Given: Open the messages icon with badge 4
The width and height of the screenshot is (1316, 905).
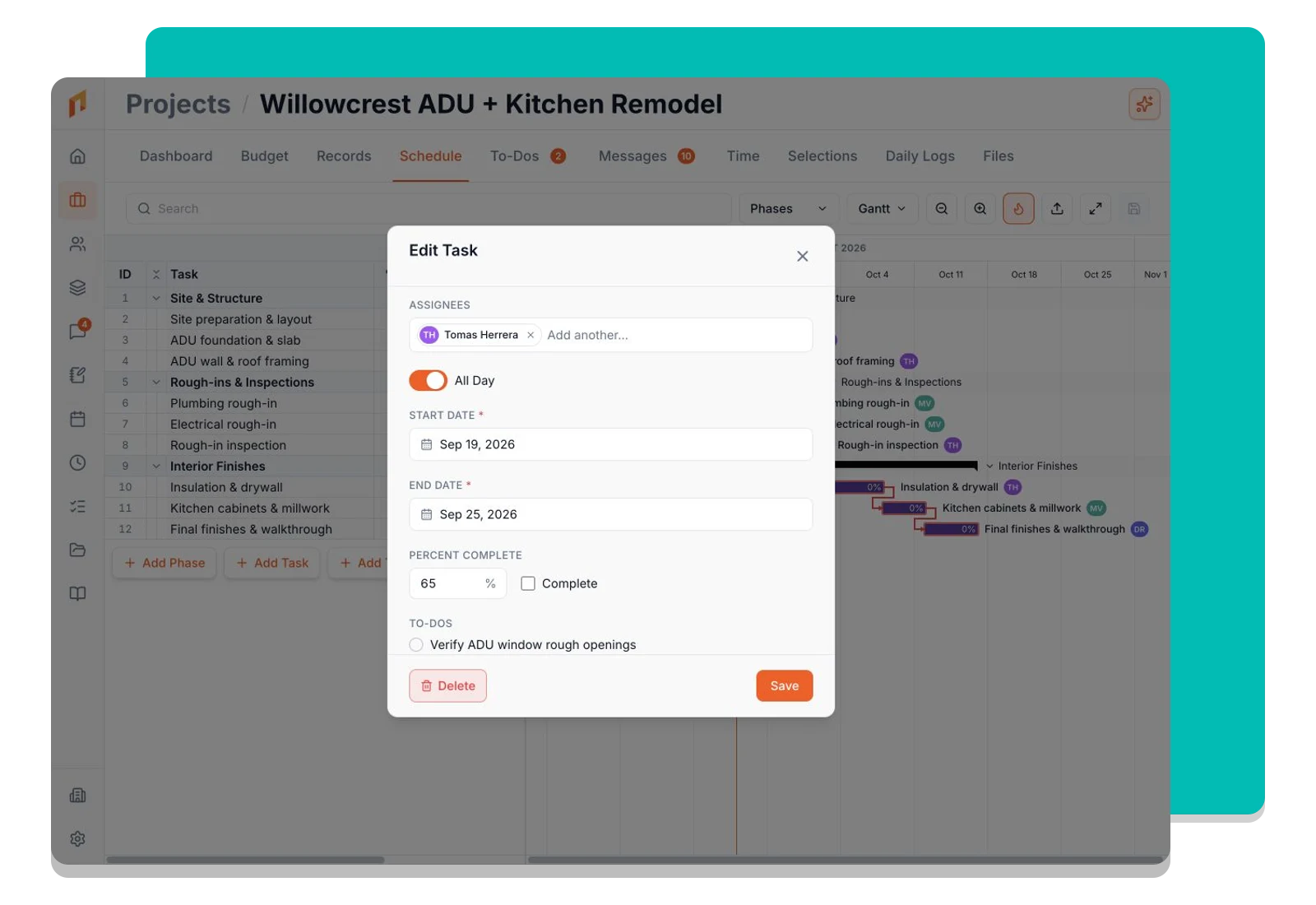Looking at the screenshot, I should 77,332.
